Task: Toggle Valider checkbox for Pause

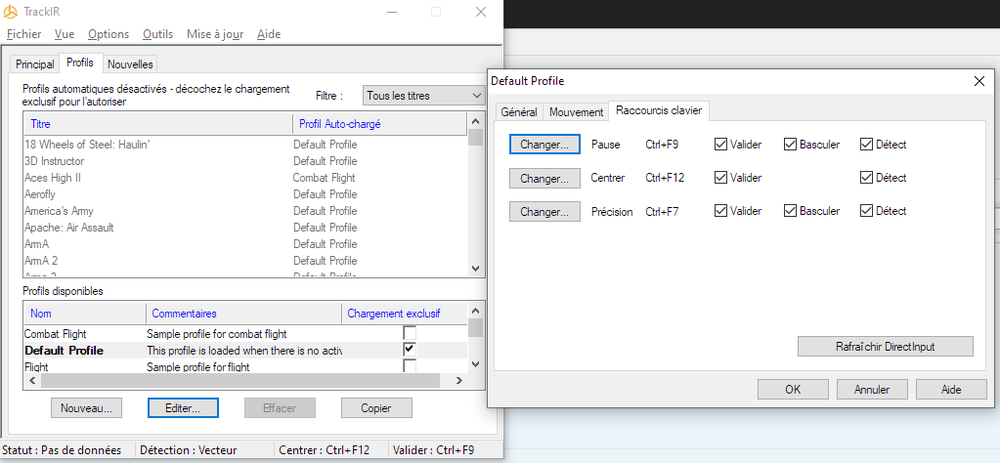Action: [x=721, y=145]
